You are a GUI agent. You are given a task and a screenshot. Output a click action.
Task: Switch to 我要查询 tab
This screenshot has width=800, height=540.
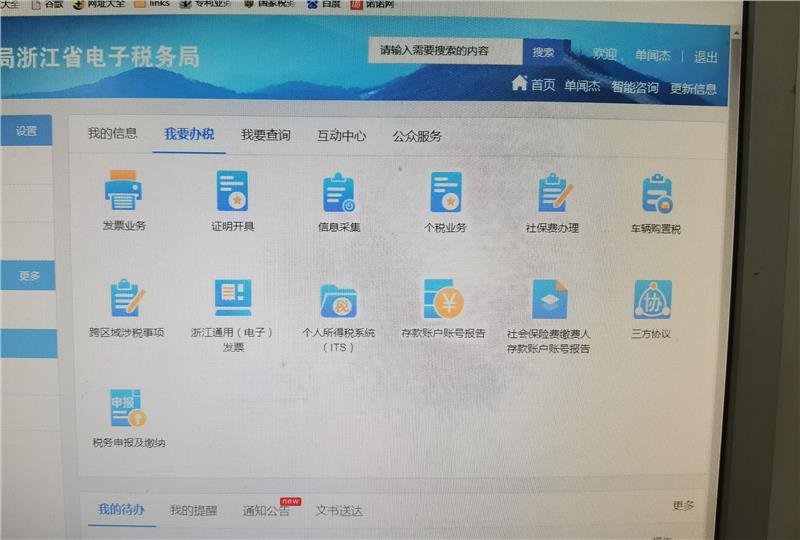point(265,135)
